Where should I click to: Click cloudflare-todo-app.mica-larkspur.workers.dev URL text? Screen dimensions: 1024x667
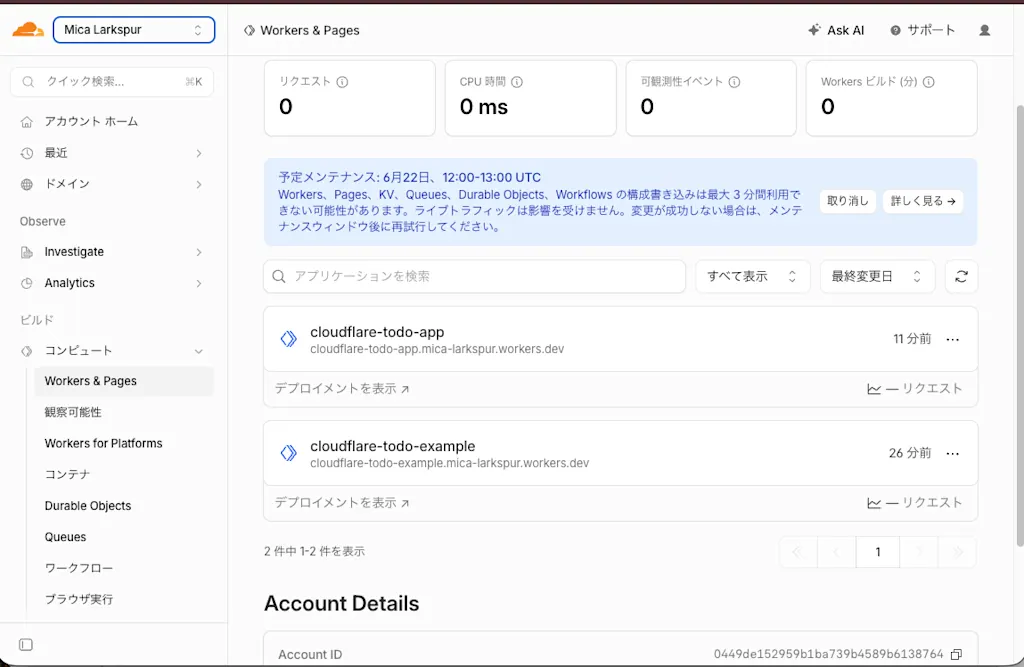[x=437, y=349]
